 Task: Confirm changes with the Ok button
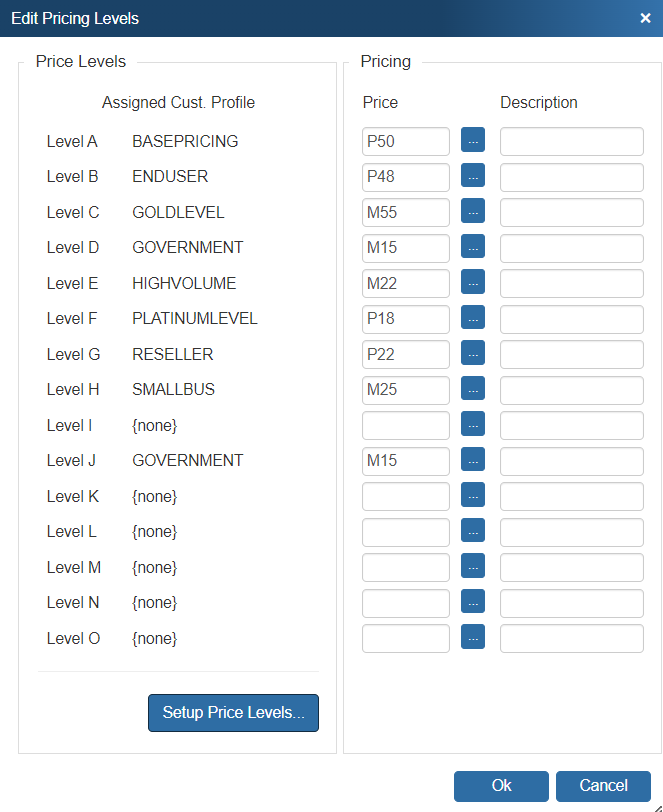(501, 786)
